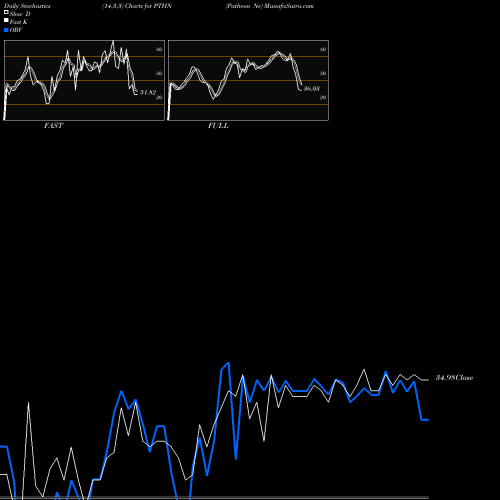Screen dimensions: 500x500
Task: Click the Slow D legend swatch
Action: click(6, 12)
